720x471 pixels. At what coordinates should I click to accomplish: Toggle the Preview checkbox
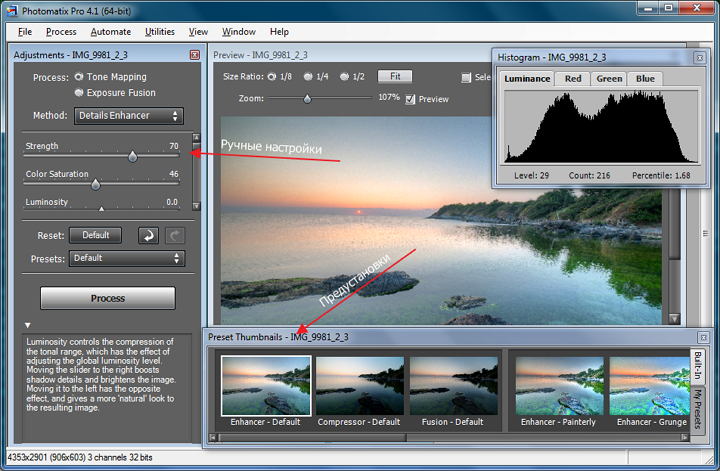coord(411,99)
